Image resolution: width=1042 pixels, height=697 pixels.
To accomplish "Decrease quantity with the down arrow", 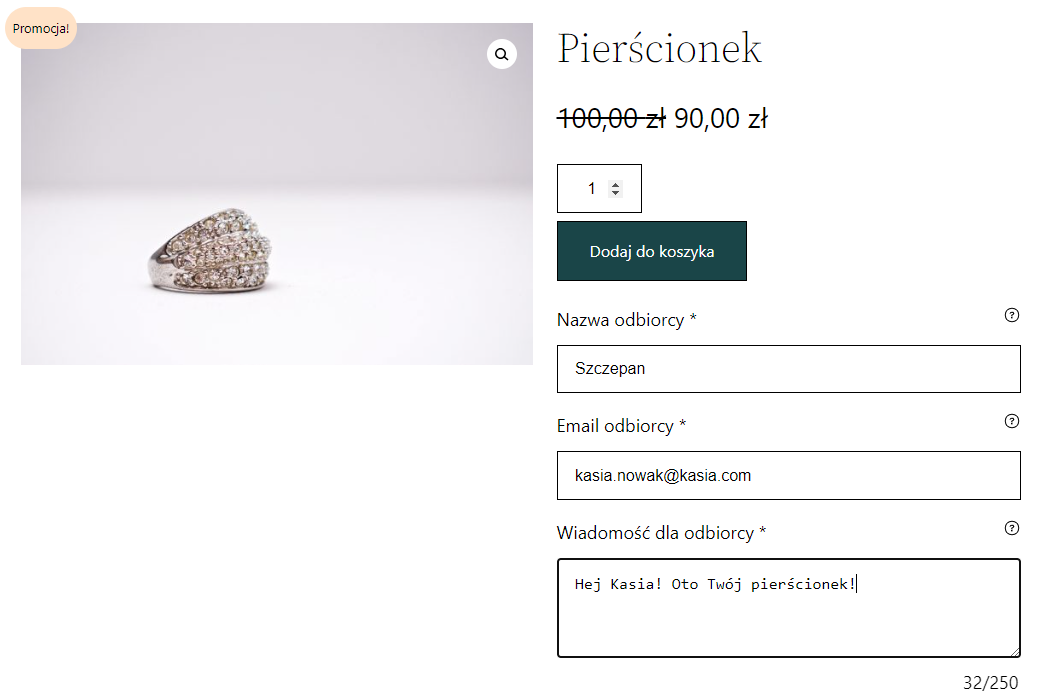I will [x=615, y=193].
